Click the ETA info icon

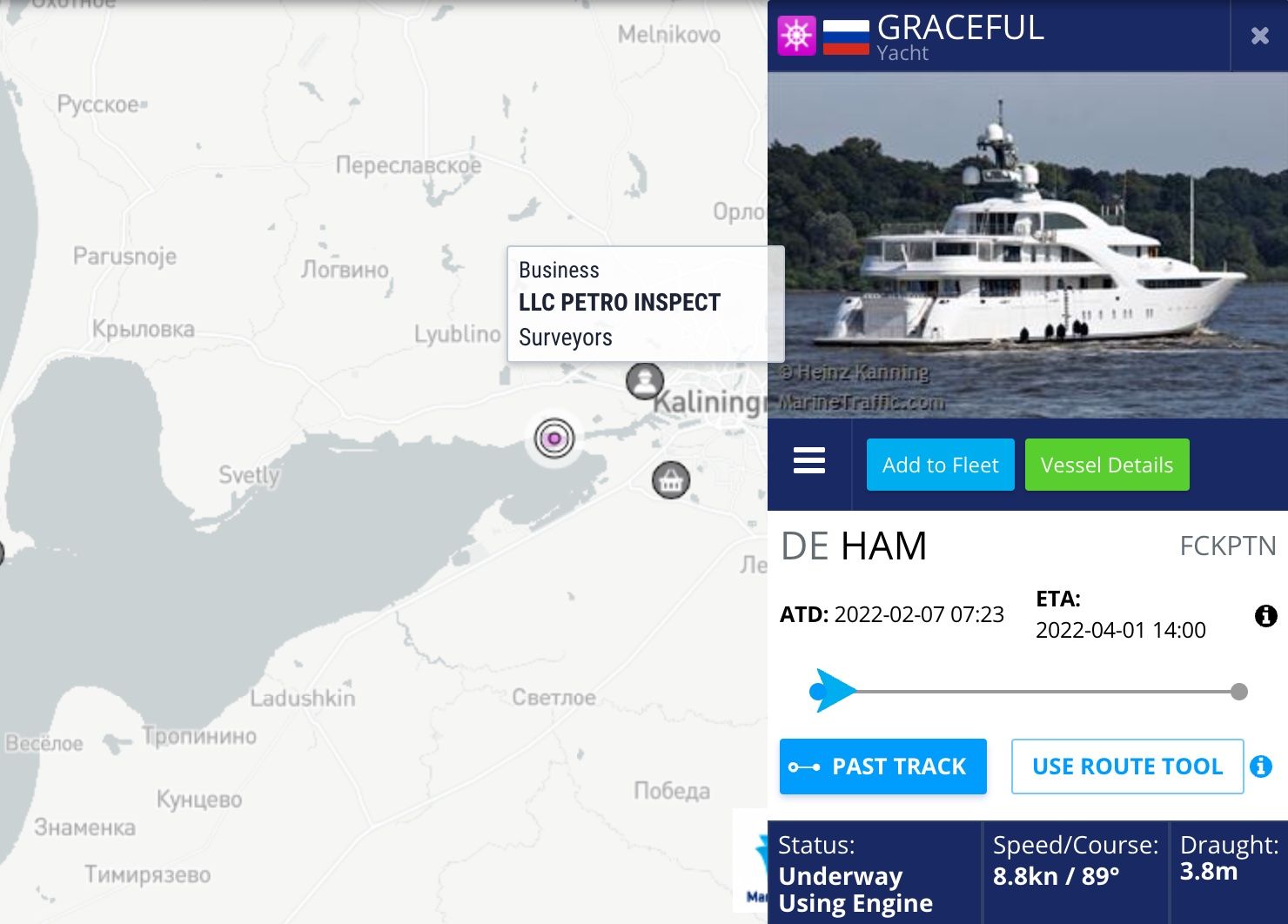point(1266,616)
